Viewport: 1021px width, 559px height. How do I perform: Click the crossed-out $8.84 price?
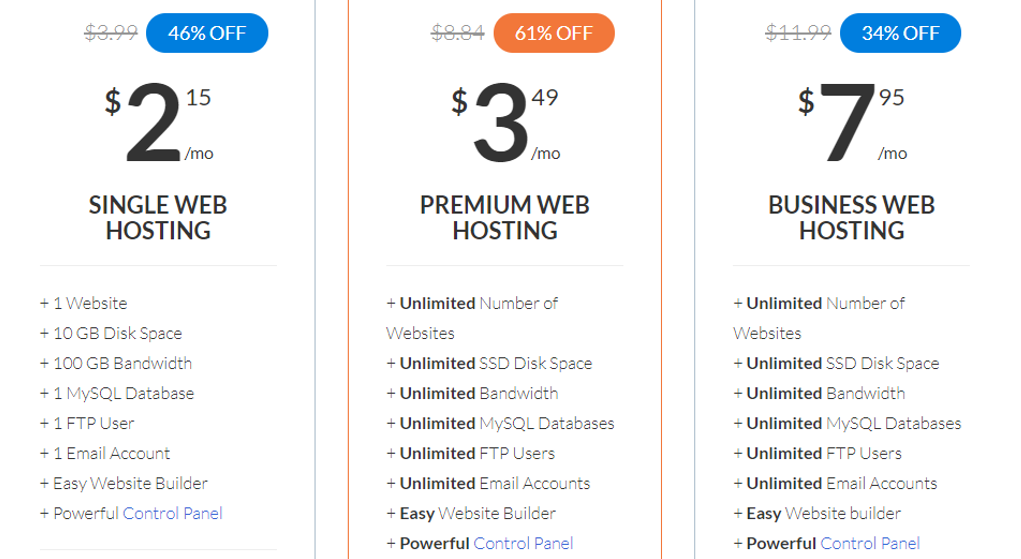[458, 33]
